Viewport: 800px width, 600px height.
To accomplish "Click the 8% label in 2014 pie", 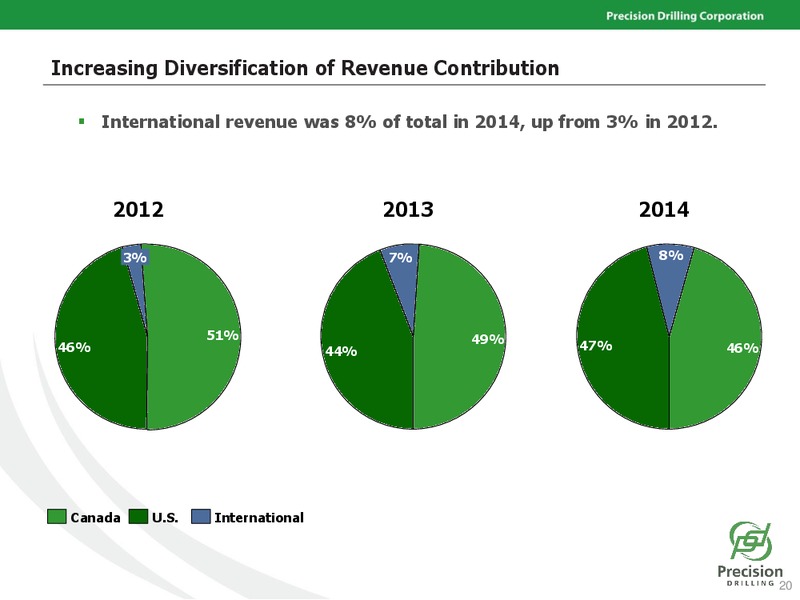I will point(671,255).
